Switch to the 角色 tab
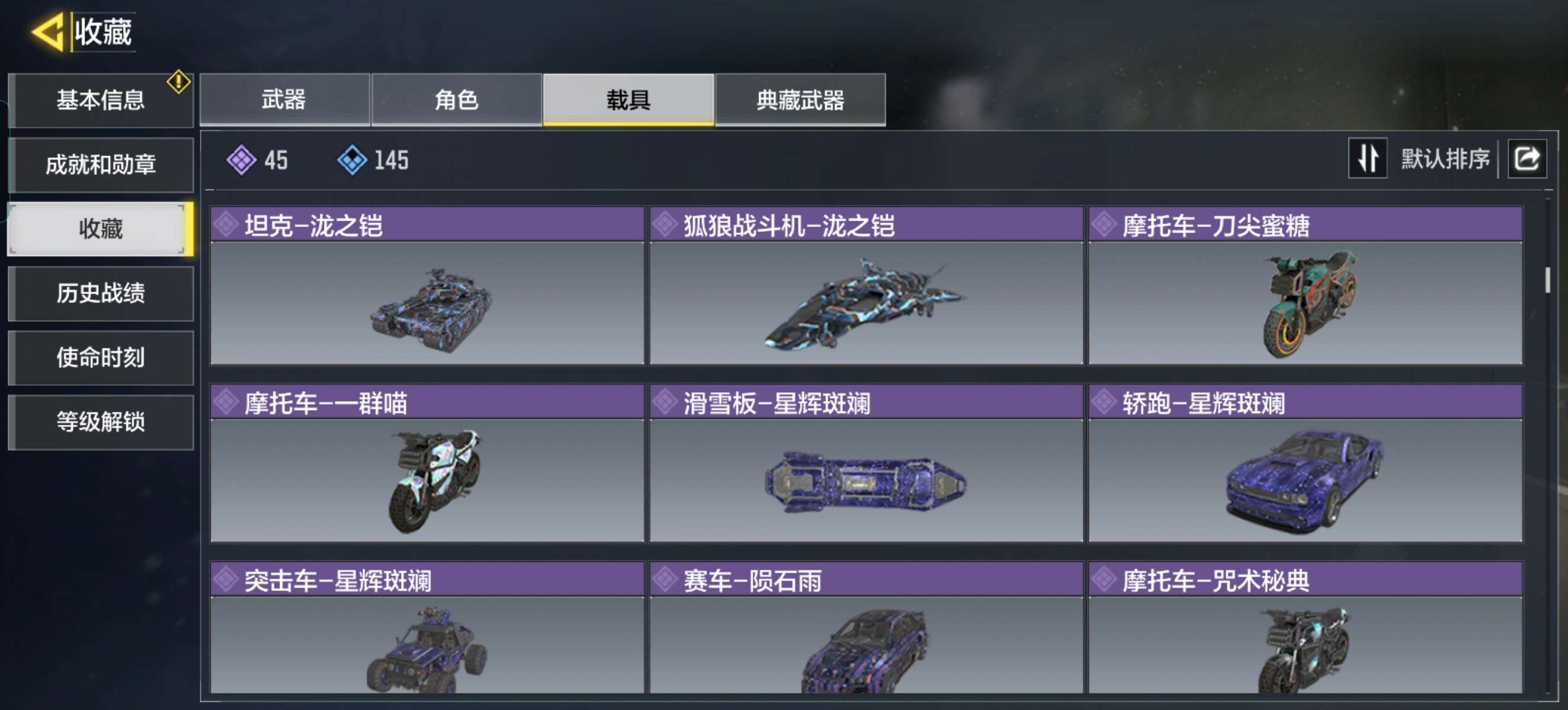The width and height of the screenshot is (1568, 710). coord(456,100)
